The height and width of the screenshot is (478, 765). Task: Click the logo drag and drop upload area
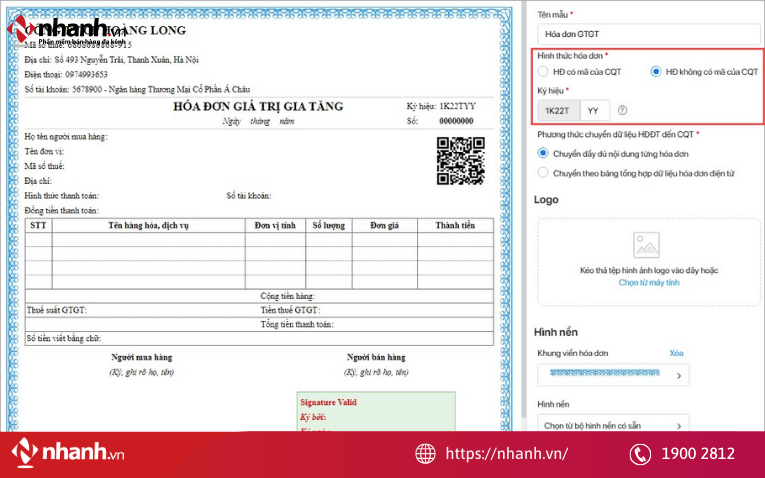649,262
